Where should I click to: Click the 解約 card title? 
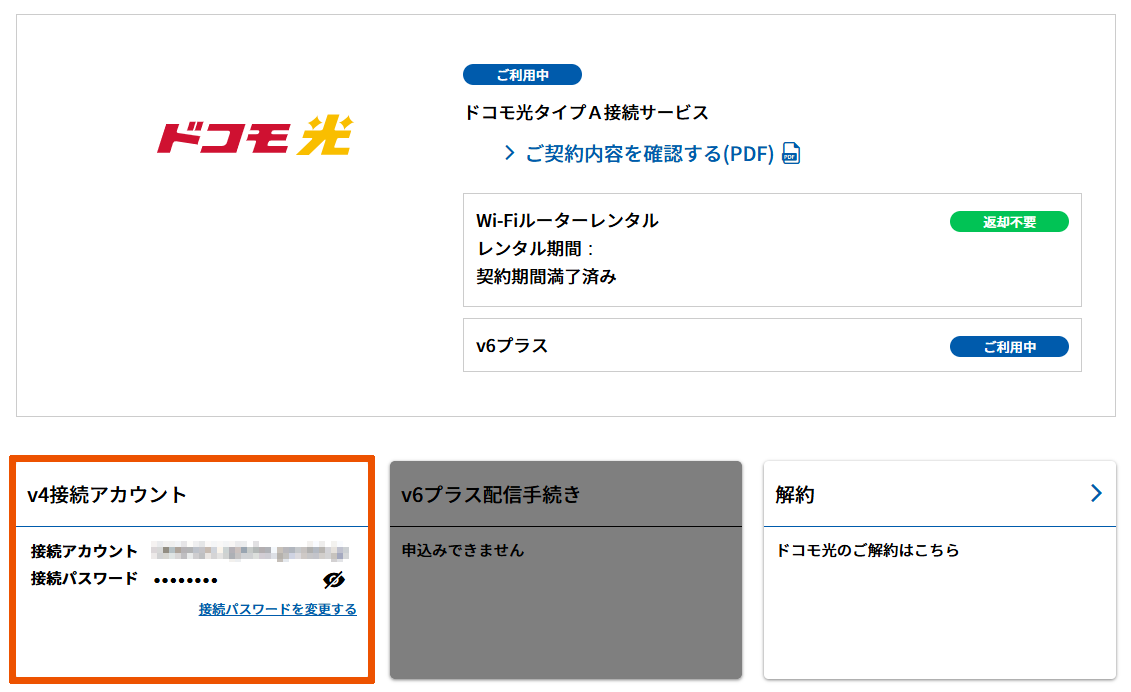795,495
